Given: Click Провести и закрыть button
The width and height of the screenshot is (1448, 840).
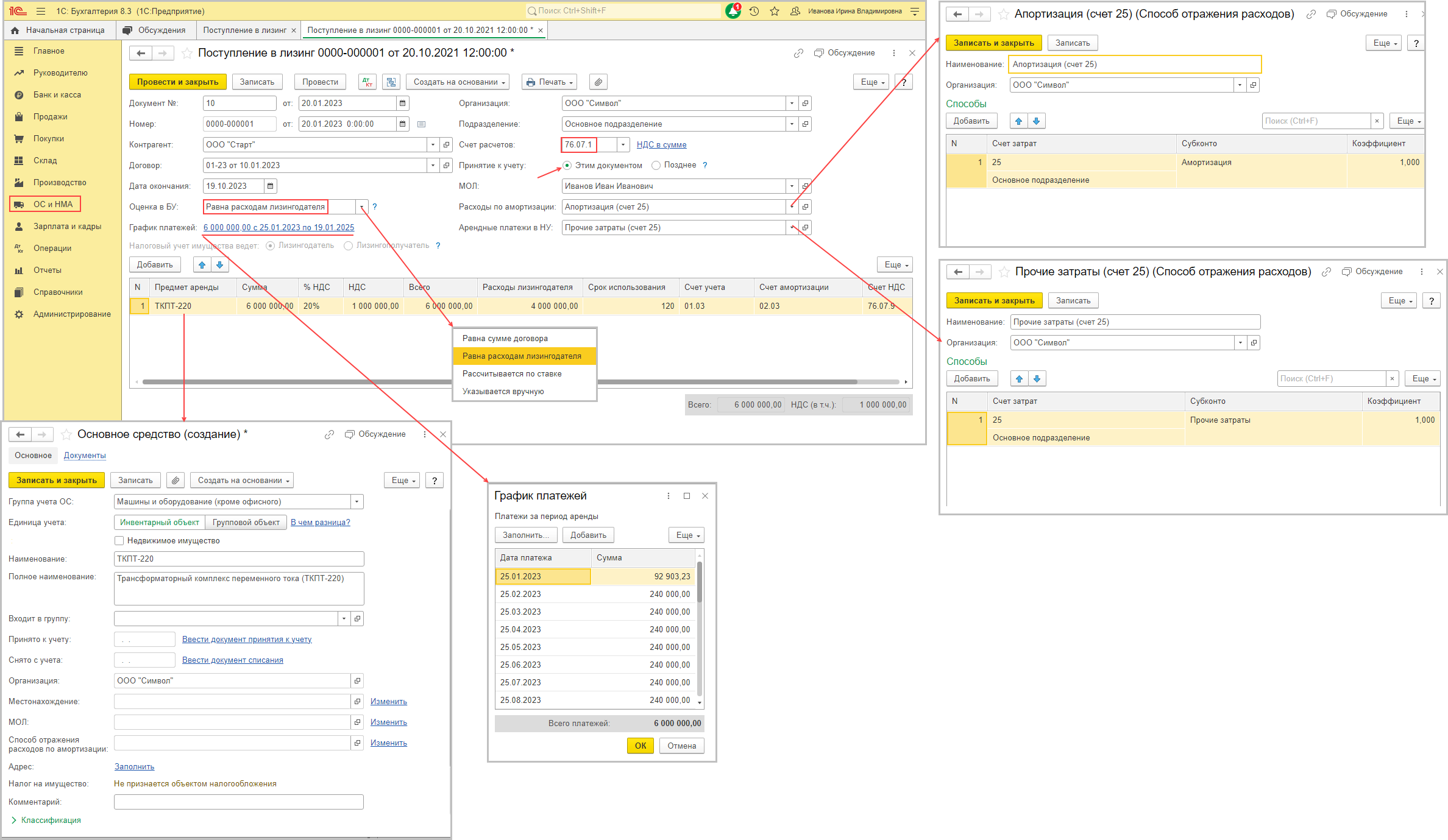Looking at the screenshot, I should click(x=177, y=82).
